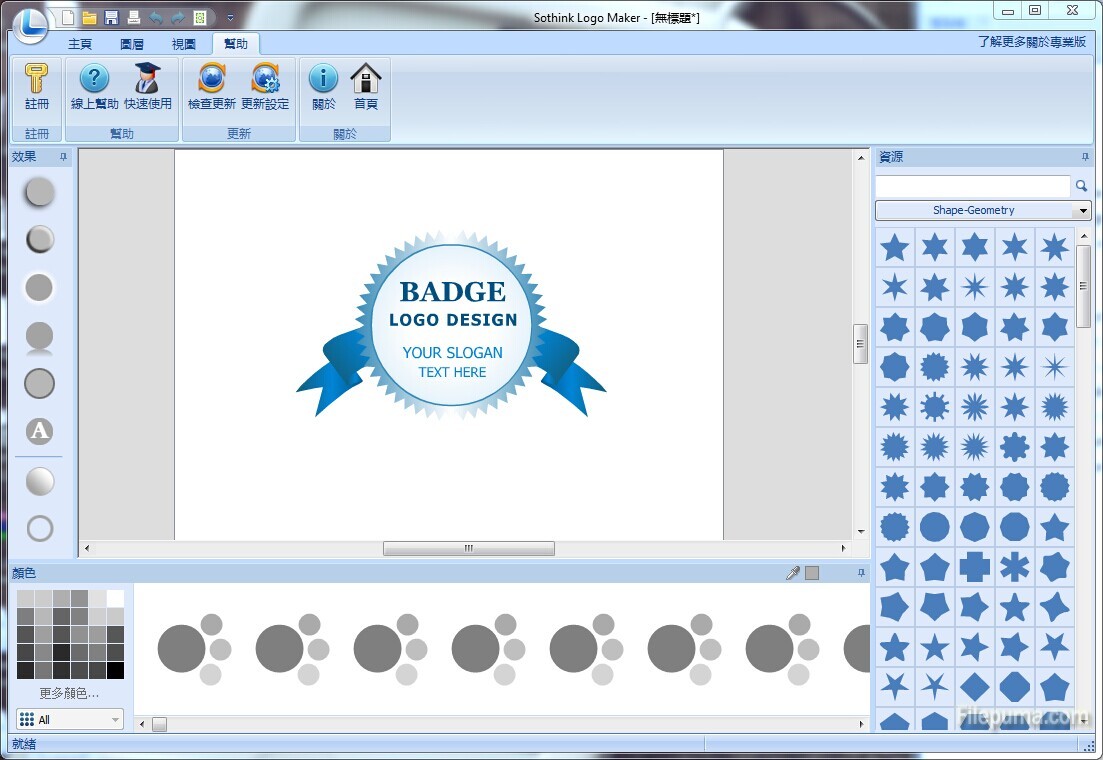Click the save floppy disk icon
Screen dimensions: 1103x760
(111, 18)
